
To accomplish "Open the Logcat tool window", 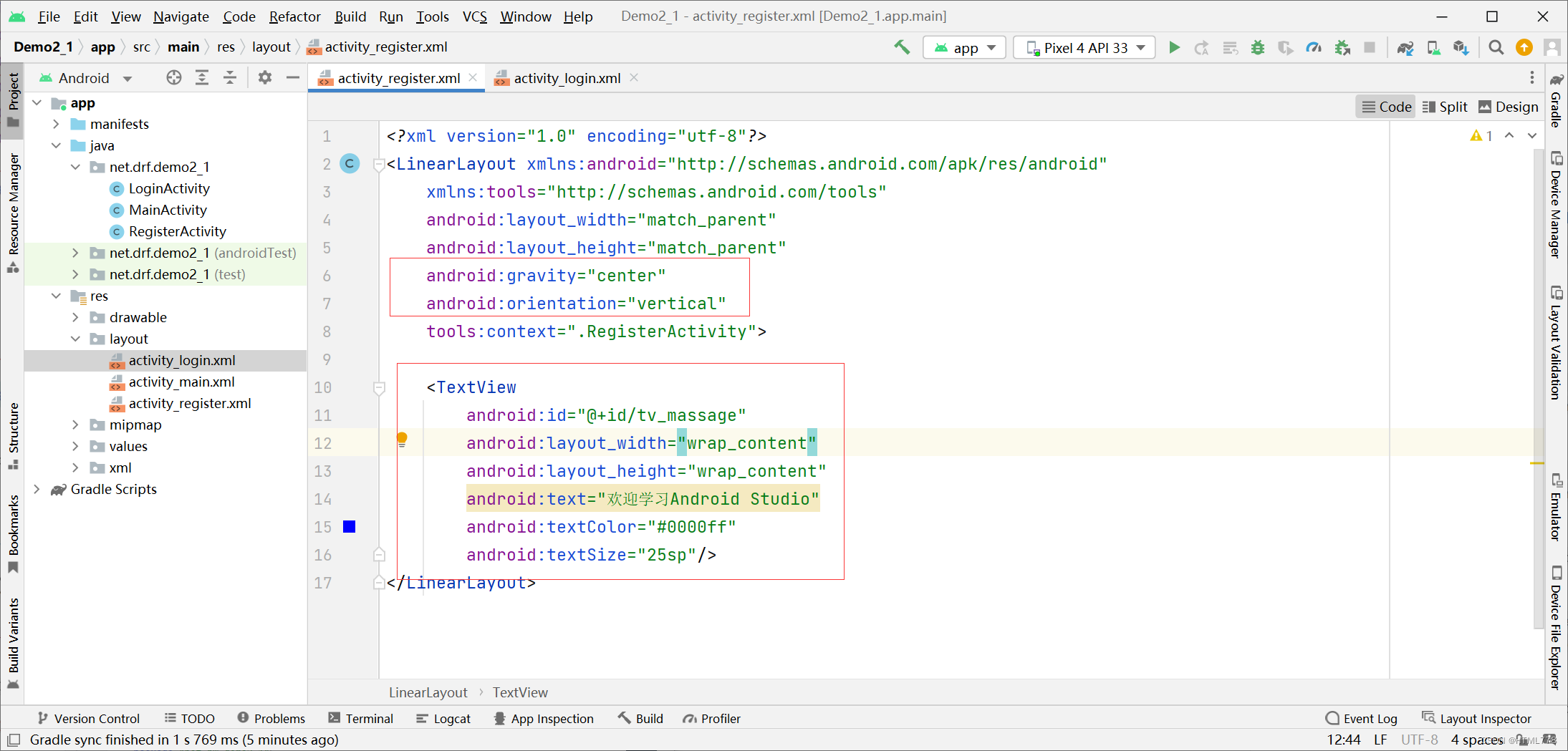I will pos(443,718).
